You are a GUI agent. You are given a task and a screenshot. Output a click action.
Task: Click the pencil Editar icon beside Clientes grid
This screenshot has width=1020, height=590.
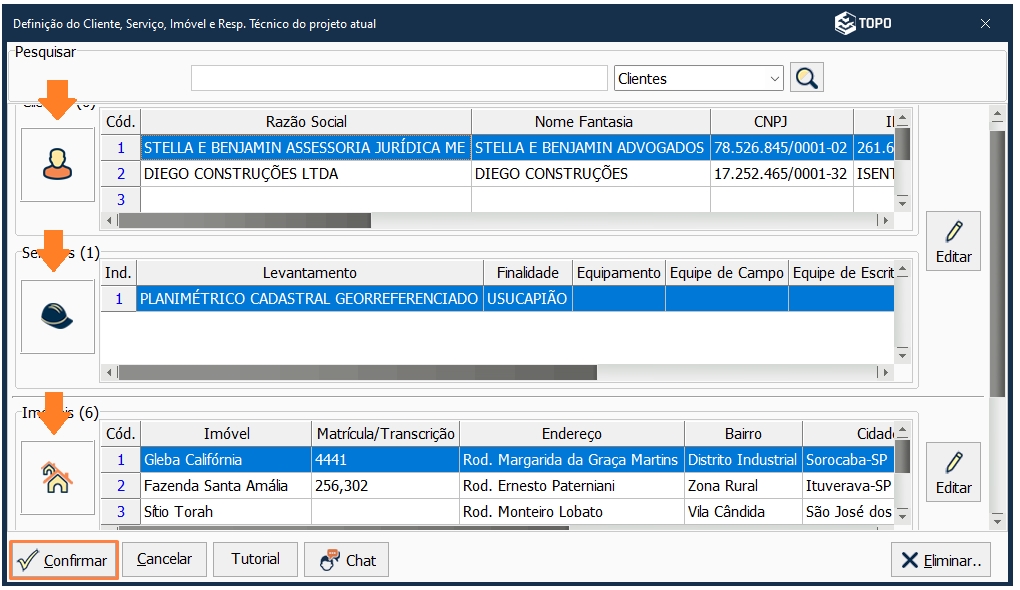953,240
